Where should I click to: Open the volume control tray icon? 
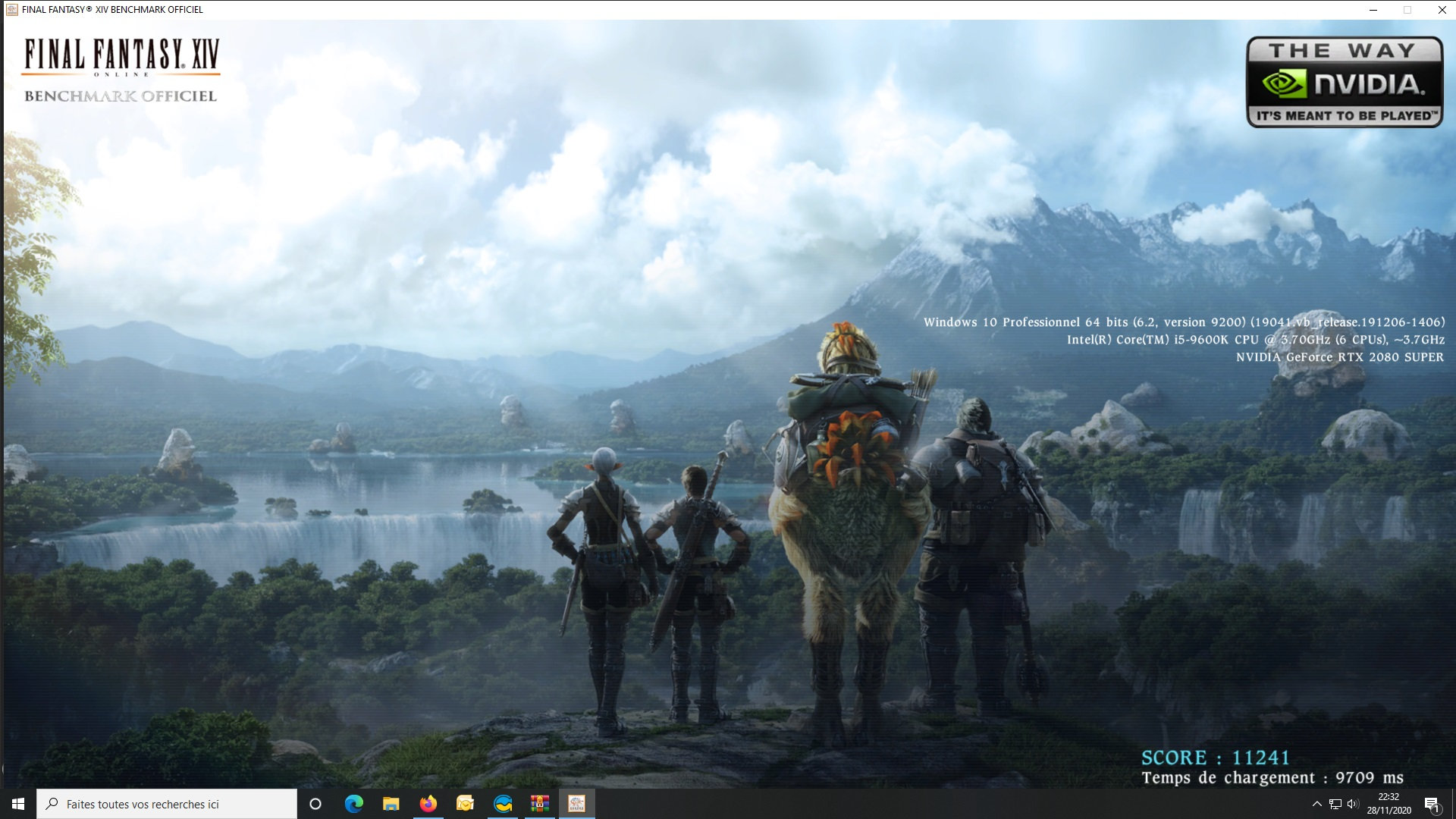coord(1353,804)
